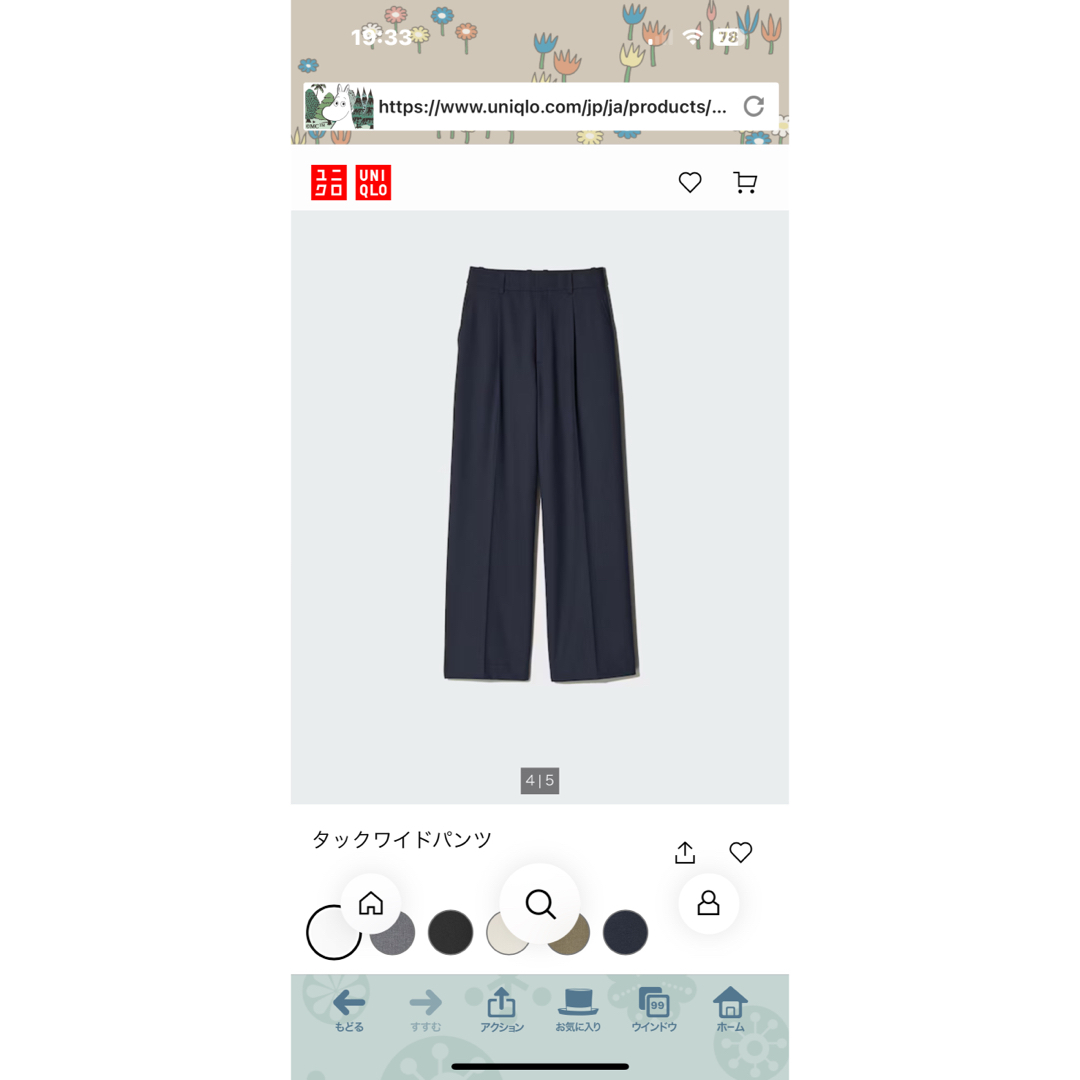The height and width of the screenshot is (1080, 1080).
Task: Select the white color swatch
Action: pyautogui.click(x=333, y=932)
